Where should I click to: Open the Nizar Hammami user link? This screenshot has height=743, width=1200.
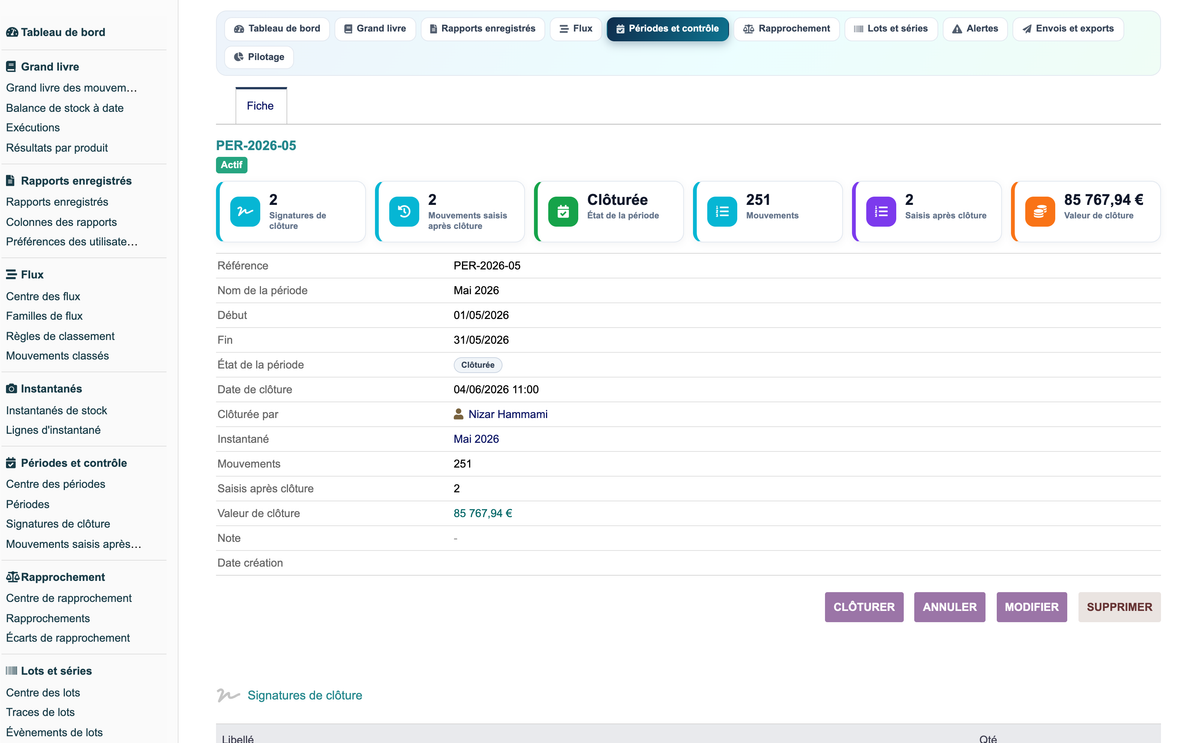pos(508,414)
